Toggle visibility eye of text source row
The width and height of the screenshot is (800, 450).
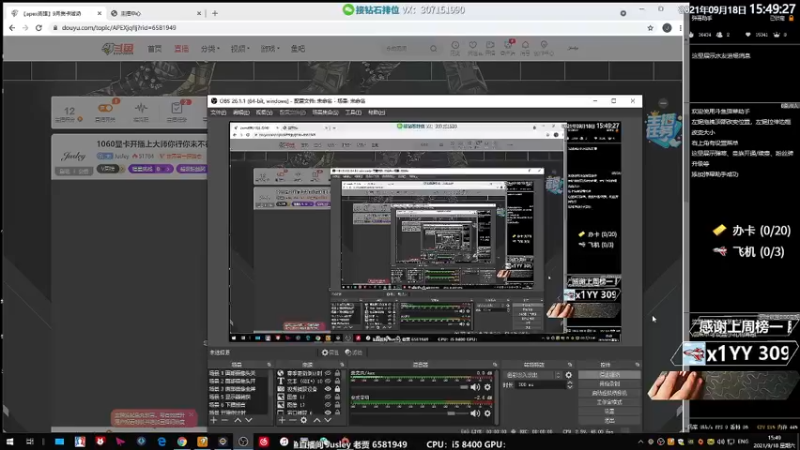[328, 381]
